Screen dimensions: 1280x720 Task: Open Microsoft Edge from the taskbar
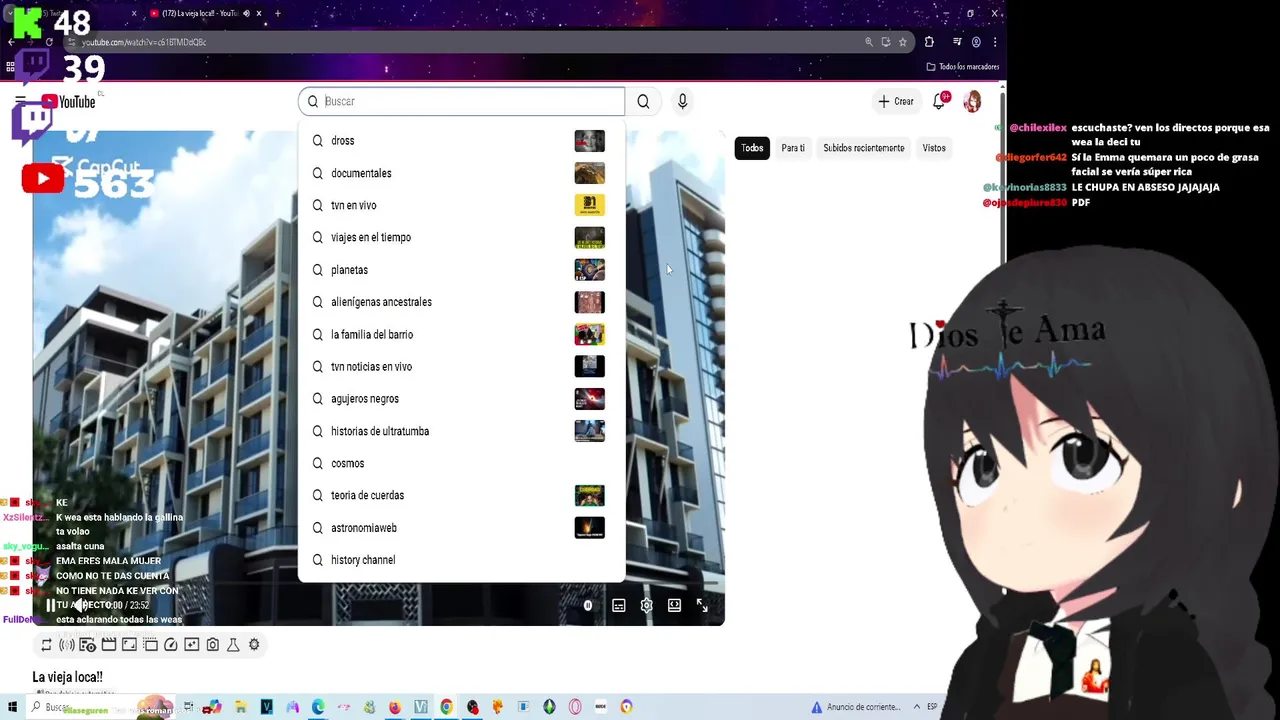318,707
